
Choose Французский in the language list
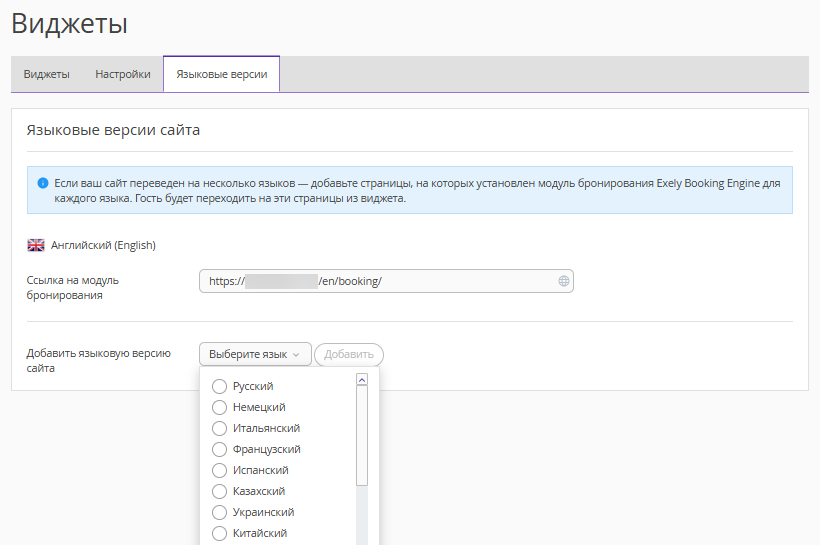point(219,449)
